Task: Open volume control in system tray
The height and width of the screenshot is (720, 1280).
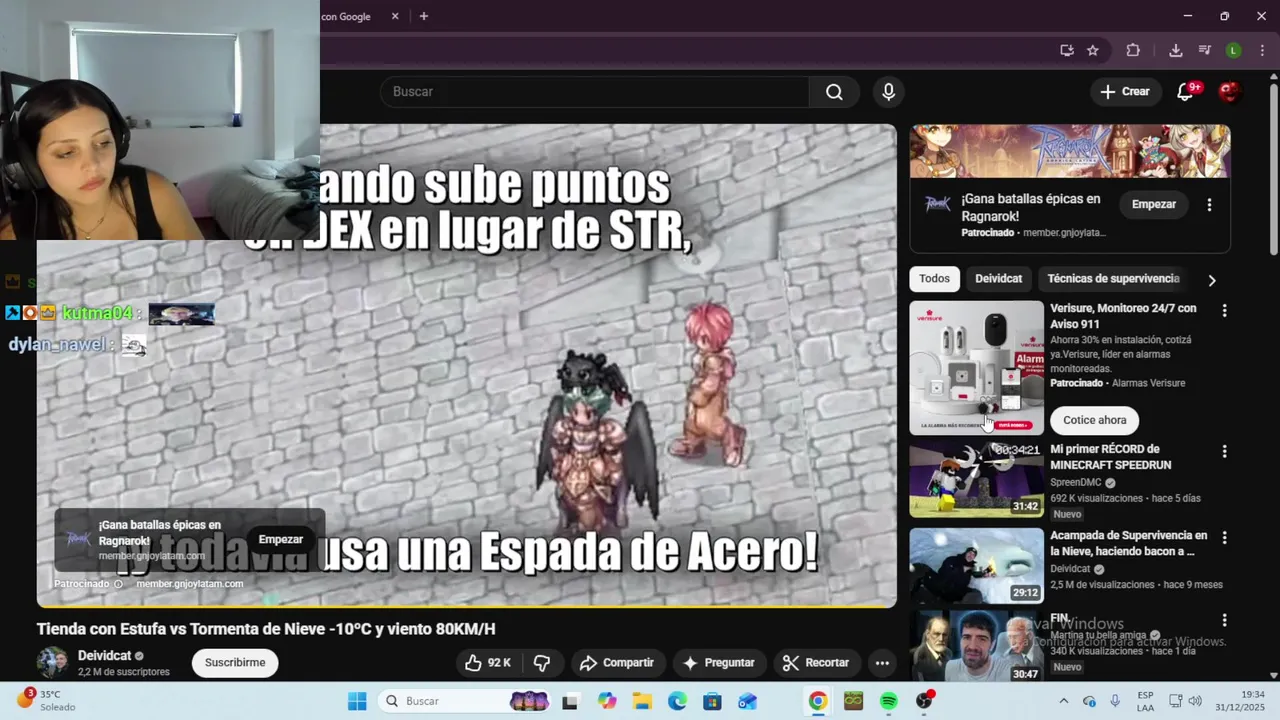Action: pyautogui.click(x=1195, y=701)
